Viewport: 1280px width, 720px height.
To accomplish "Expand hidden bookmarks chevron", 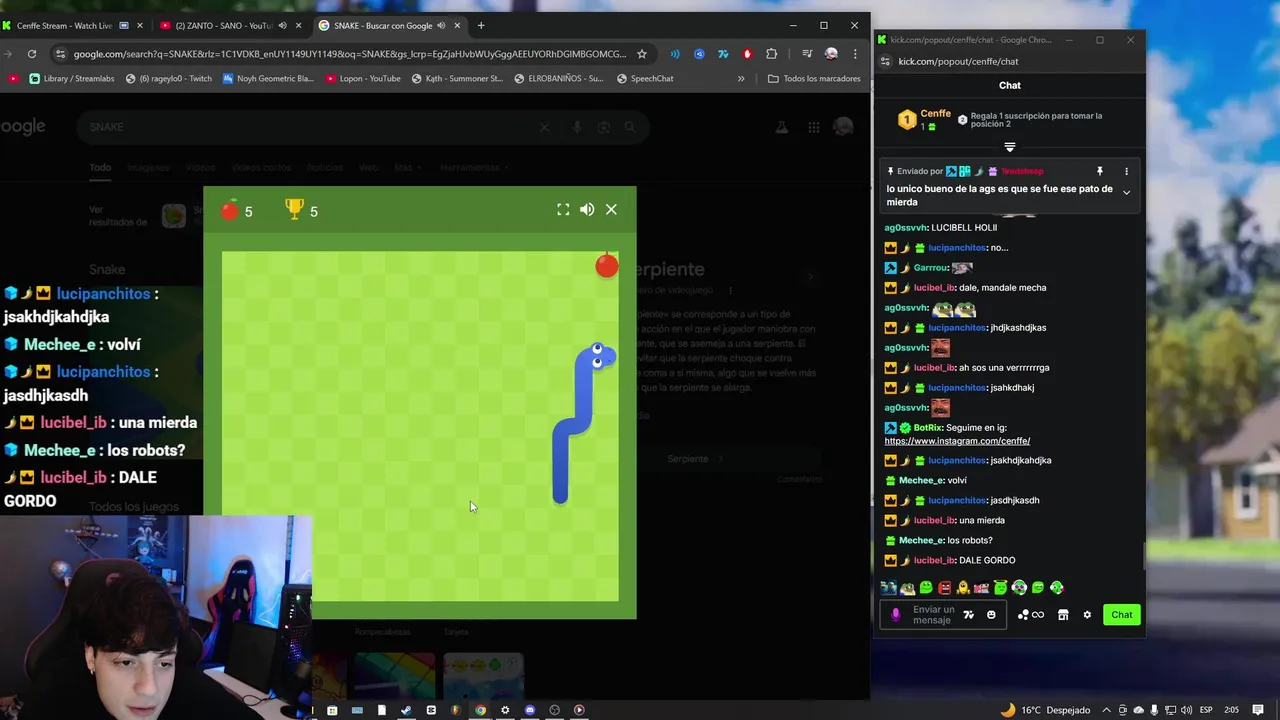I will click(x=741, y=78).
